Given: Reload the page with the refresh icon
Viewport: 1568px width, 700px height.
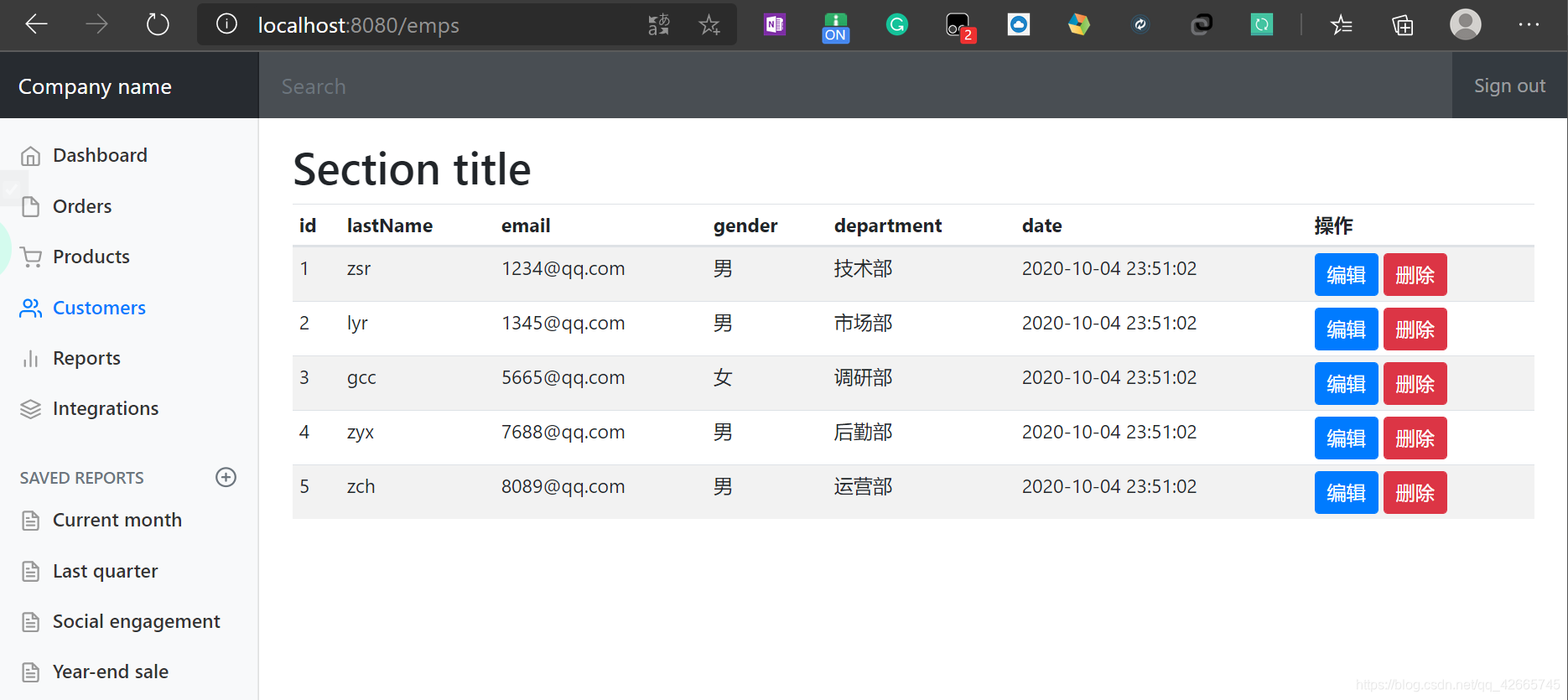Looking at the screenshot, I should click(x=158, y=24).
